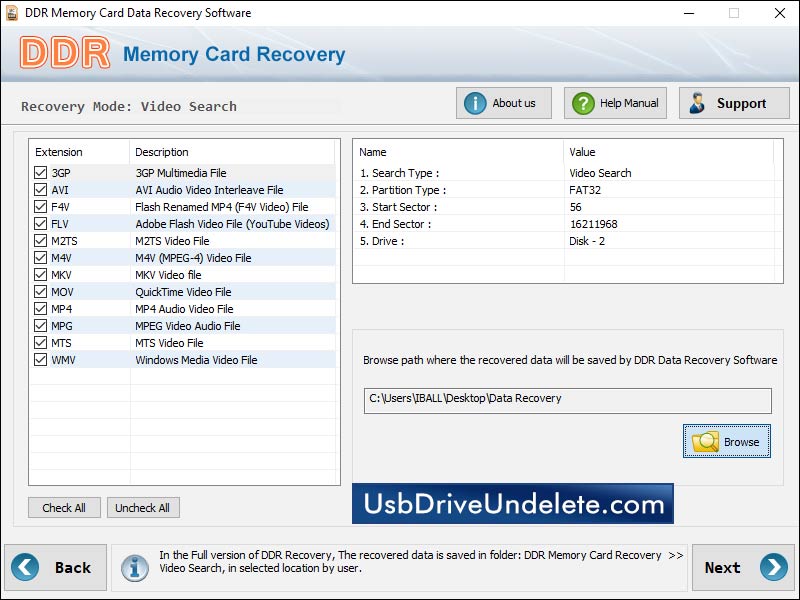
Task: Select 'MKV Video file' description
Action: [x=168, y=275]
